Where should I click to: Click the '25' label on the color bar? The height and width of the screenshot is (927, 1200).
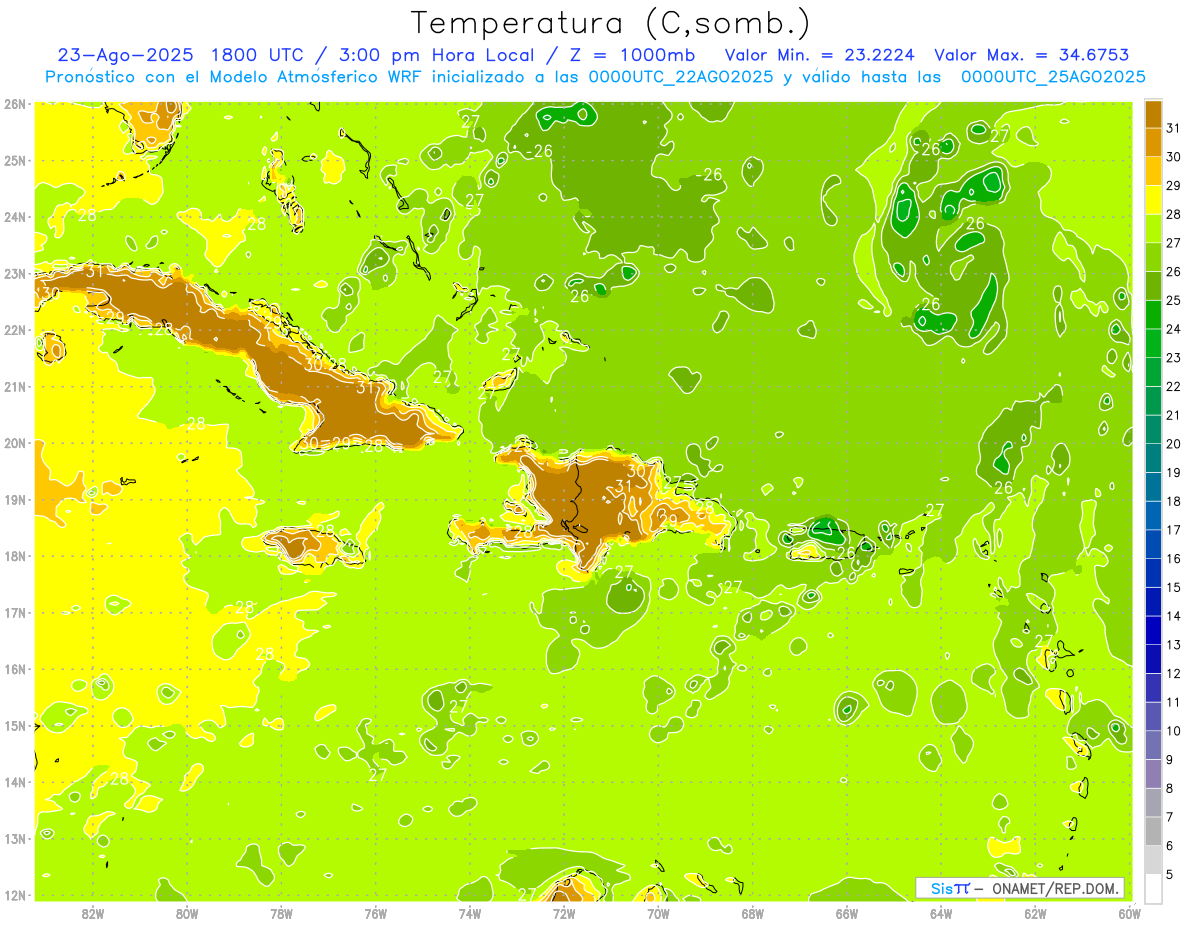(x=1174, y=300)
